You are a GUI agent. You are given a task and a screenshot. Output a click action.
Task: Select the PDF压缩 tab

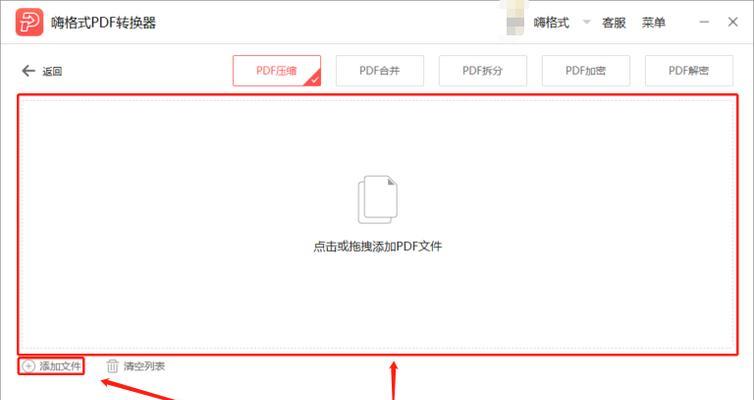[x=276, y=71]
